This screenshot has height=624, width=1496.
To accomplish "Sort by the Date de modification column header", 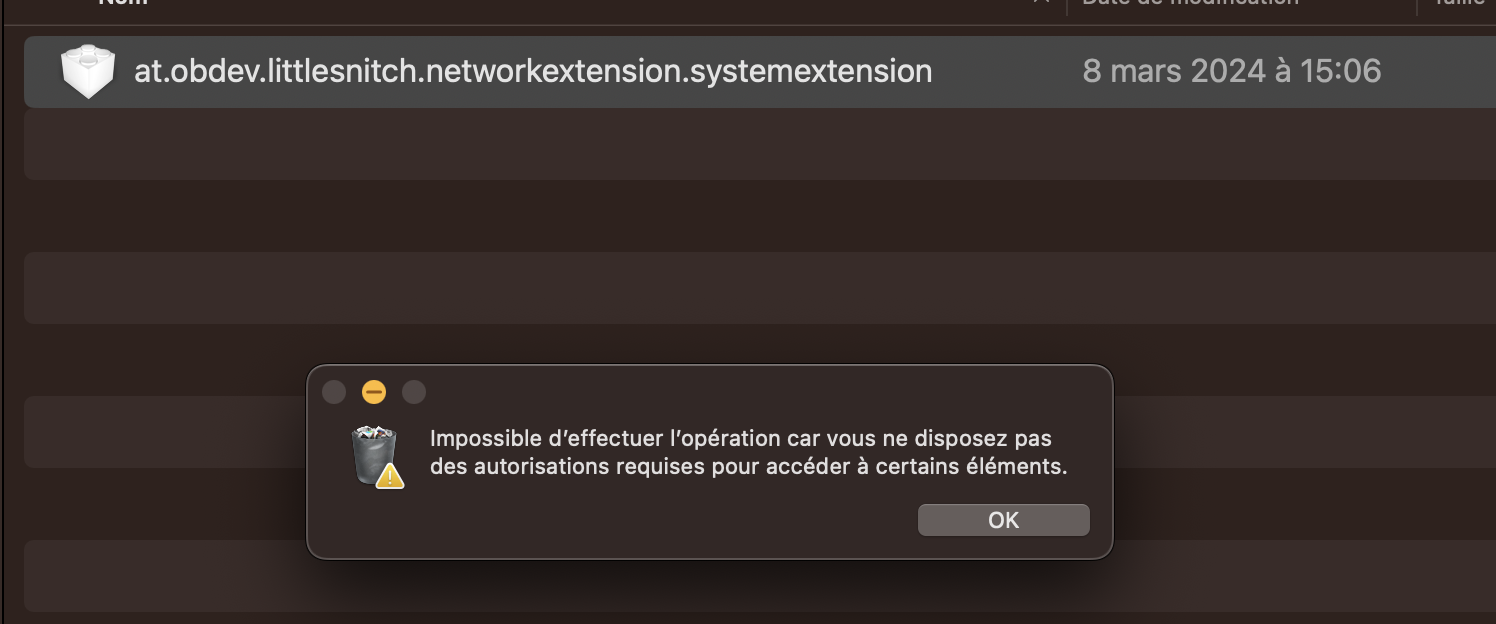I will (1190, 4).
